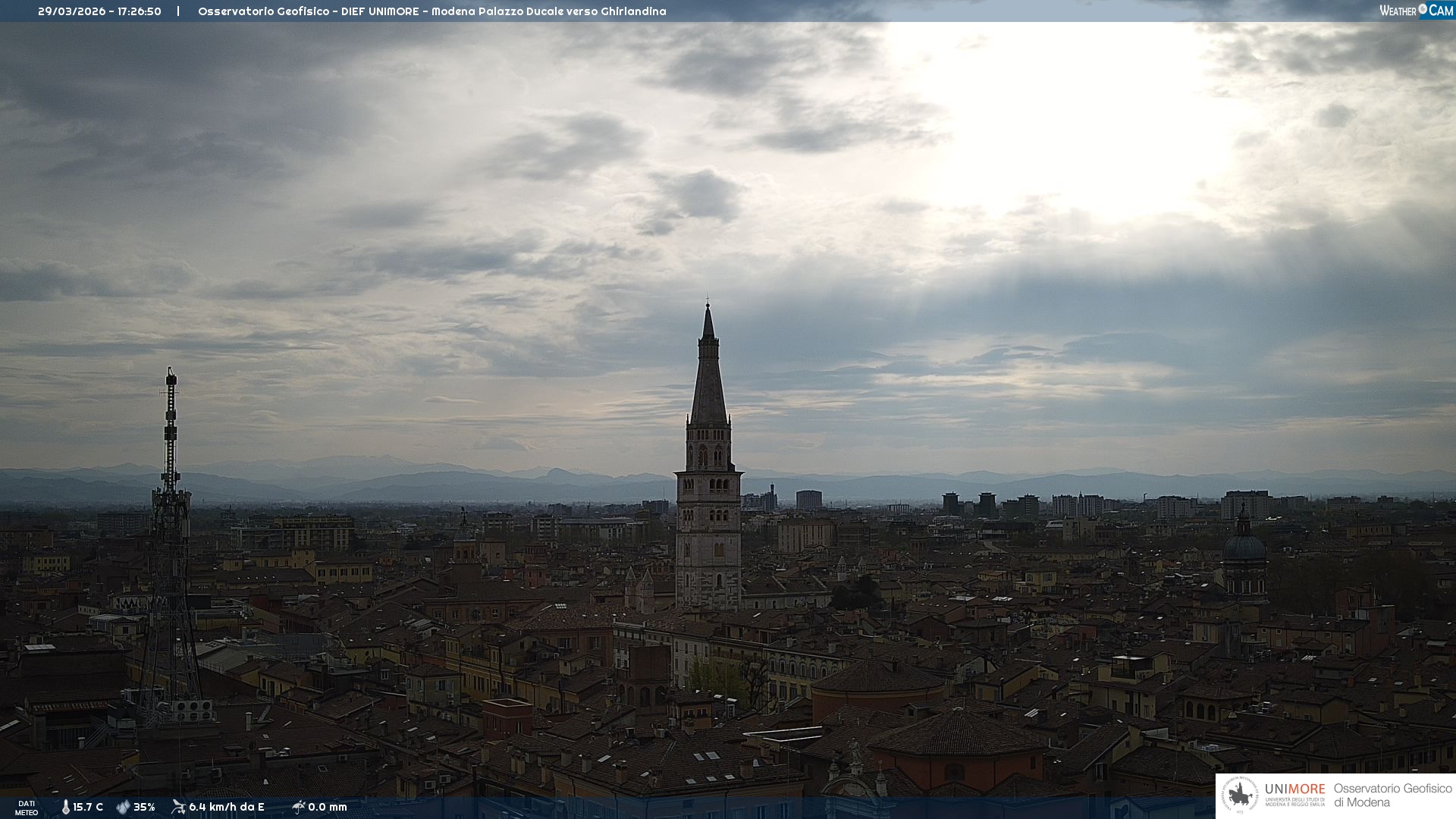Click the 6.4 km/h da E wind reading
The image size is (1456, 819).
pos(227,807)
